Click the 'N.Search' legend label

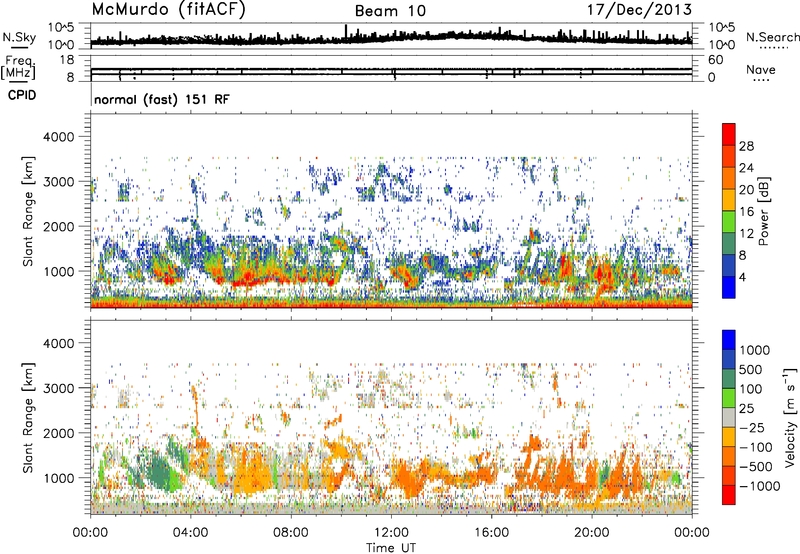pyautogui.click(x=772, y=37)
